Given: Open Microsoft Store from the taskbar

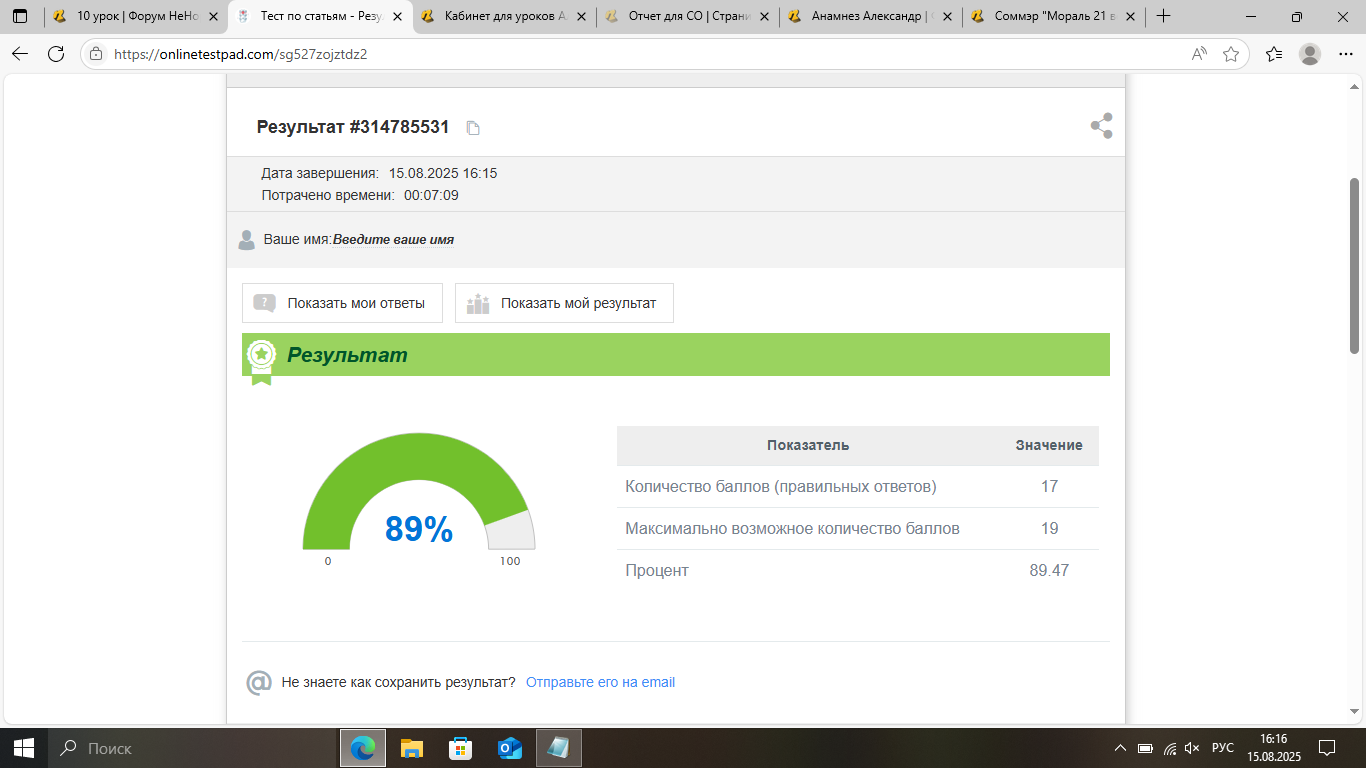Looking at the screenshot, I should (x=461, y=748).
